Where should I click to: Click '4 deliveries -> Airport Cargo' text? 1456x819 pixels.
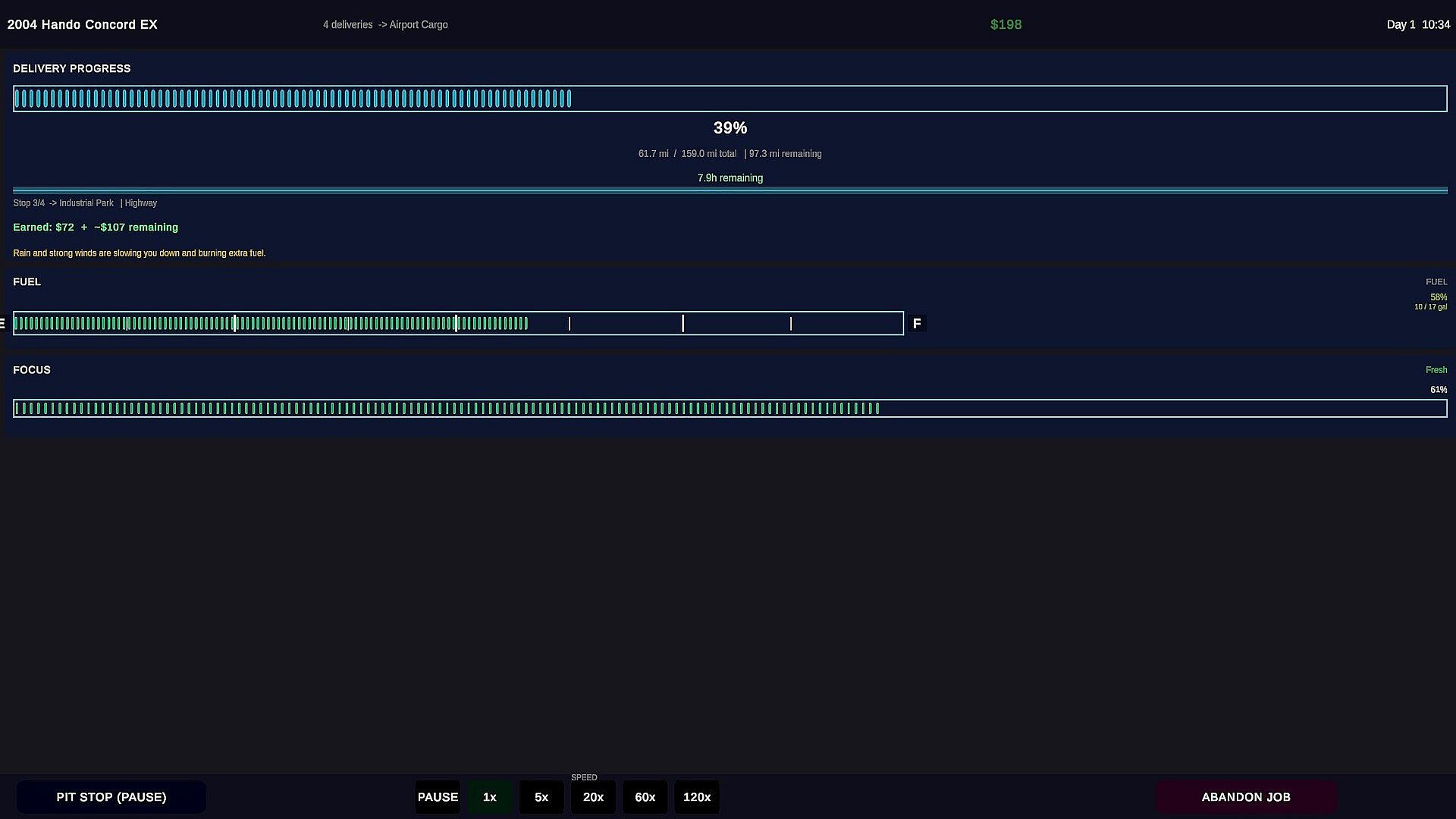coord(385,24)
